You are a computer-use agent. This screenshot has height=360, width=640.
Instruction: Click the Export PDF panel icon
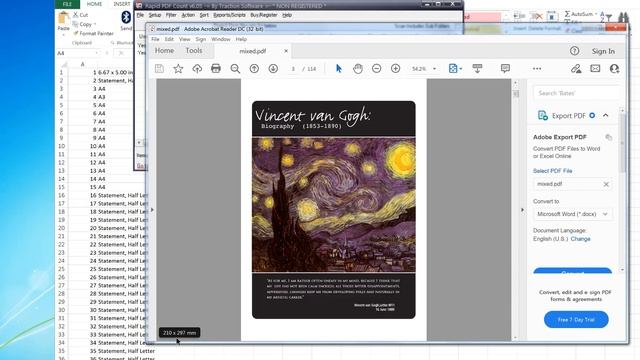542,116
